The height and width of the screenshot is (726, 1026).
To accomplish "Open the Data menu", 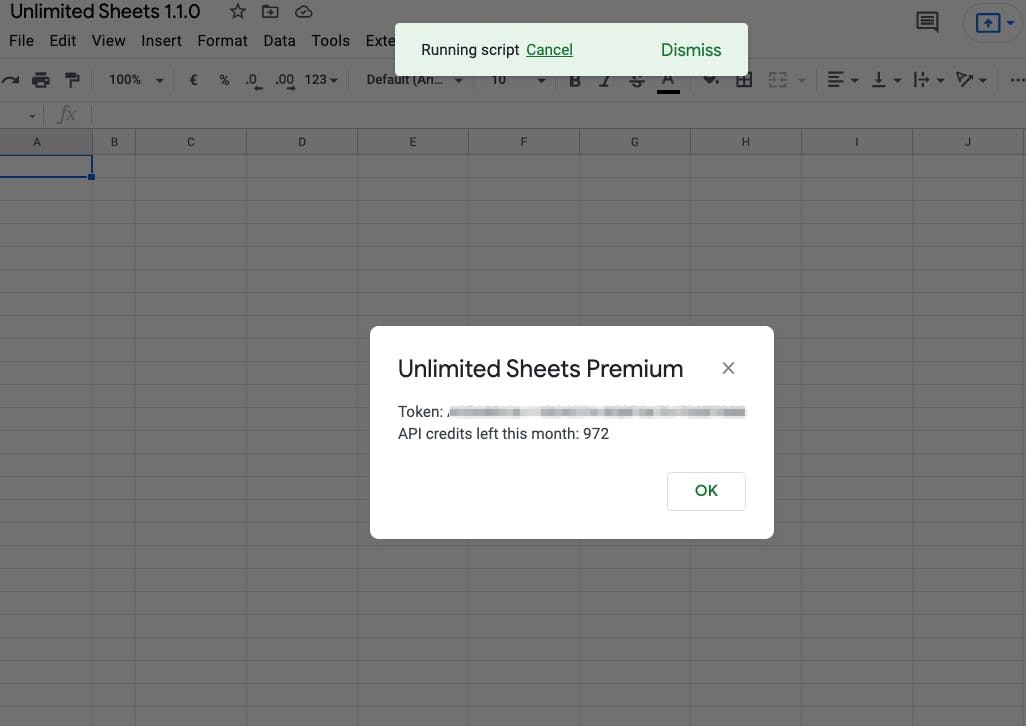I will (279, 41).
